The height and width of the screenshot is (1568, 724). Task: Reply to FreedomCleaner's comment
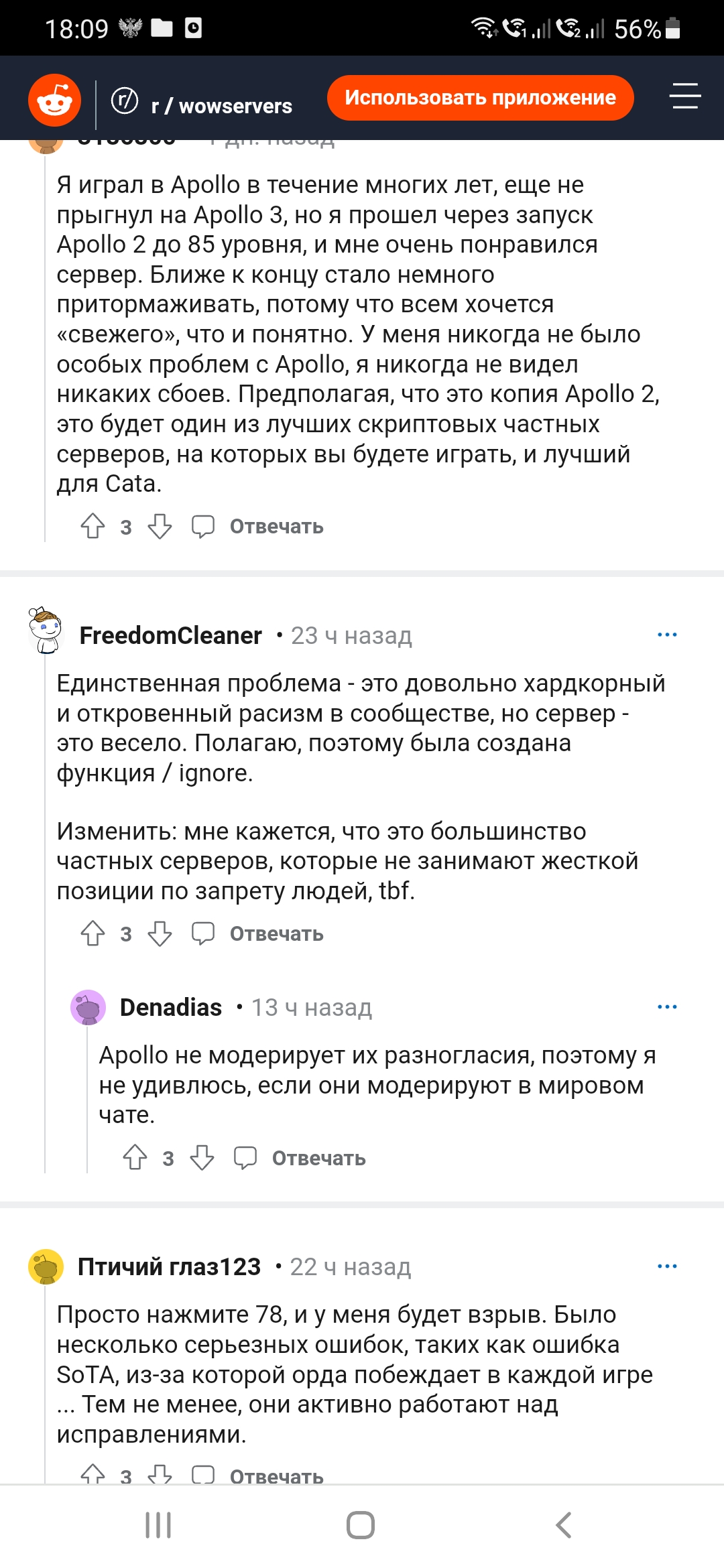[x=276, y=933]
